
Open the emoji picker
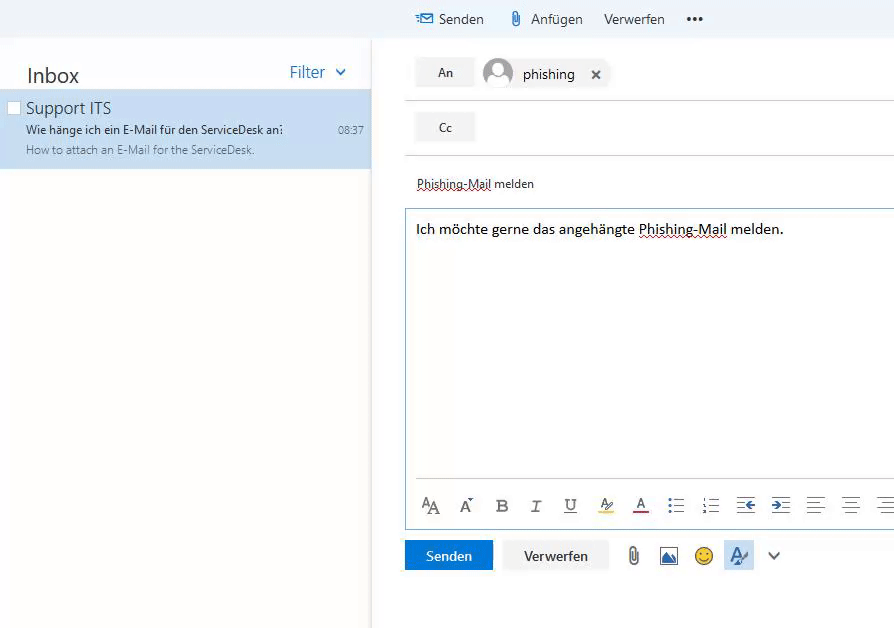point(704,556)
